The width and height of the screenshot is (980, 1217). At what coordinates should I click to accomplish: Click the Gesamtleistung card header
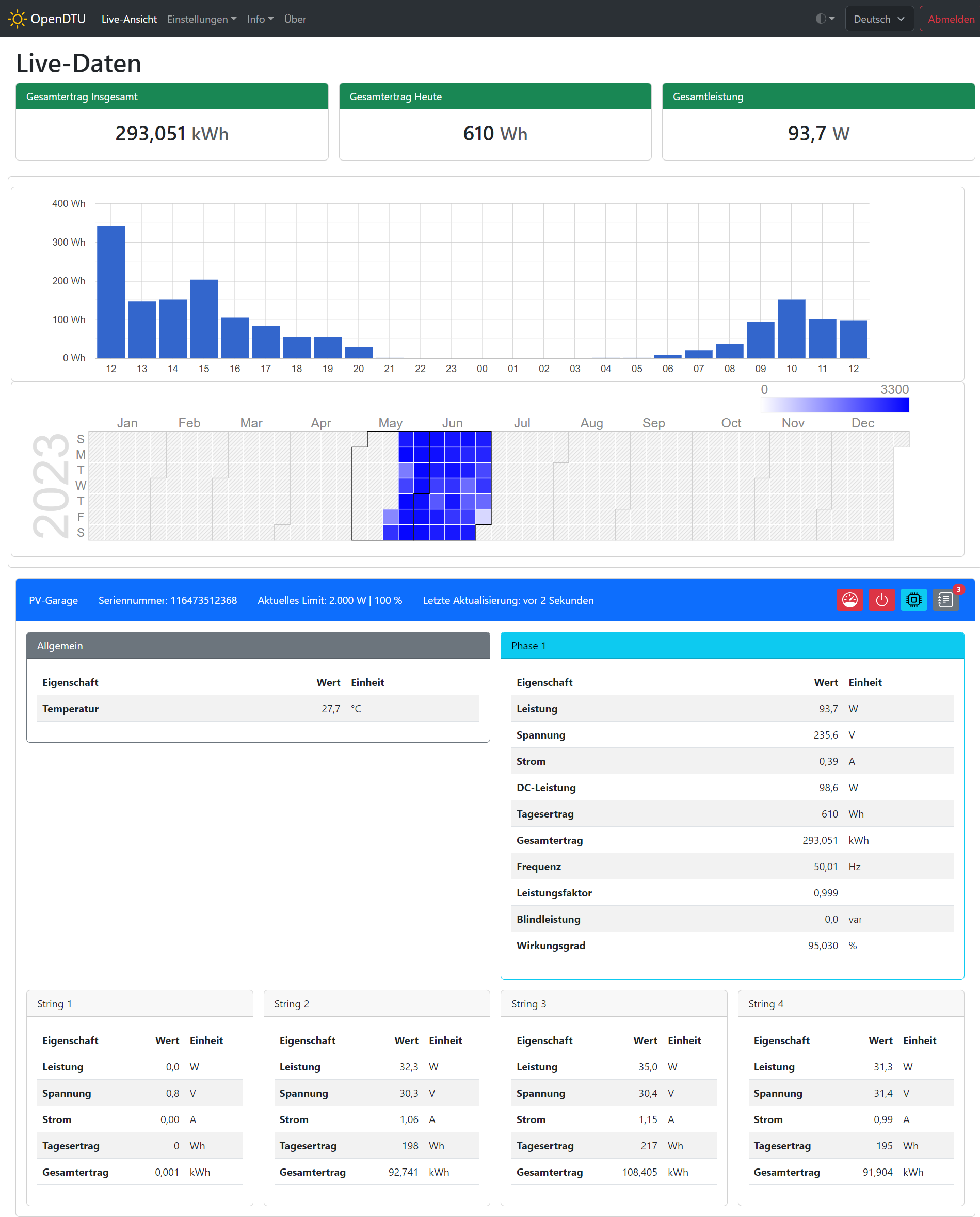point(817,97)
